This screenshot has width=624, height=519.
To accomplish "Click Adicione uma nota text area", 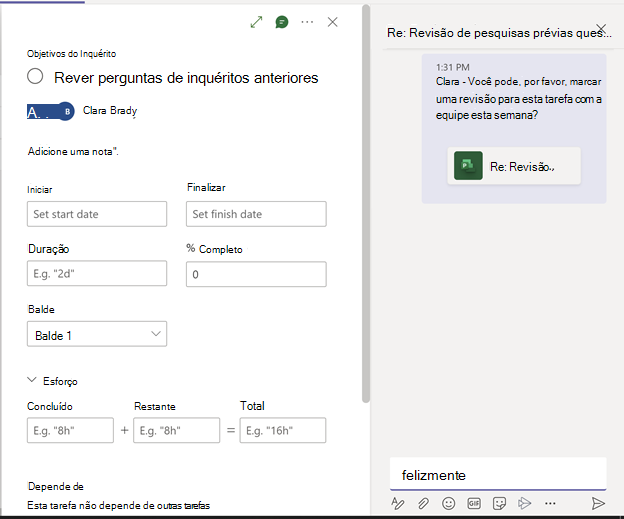I will (x=73, y=152).
